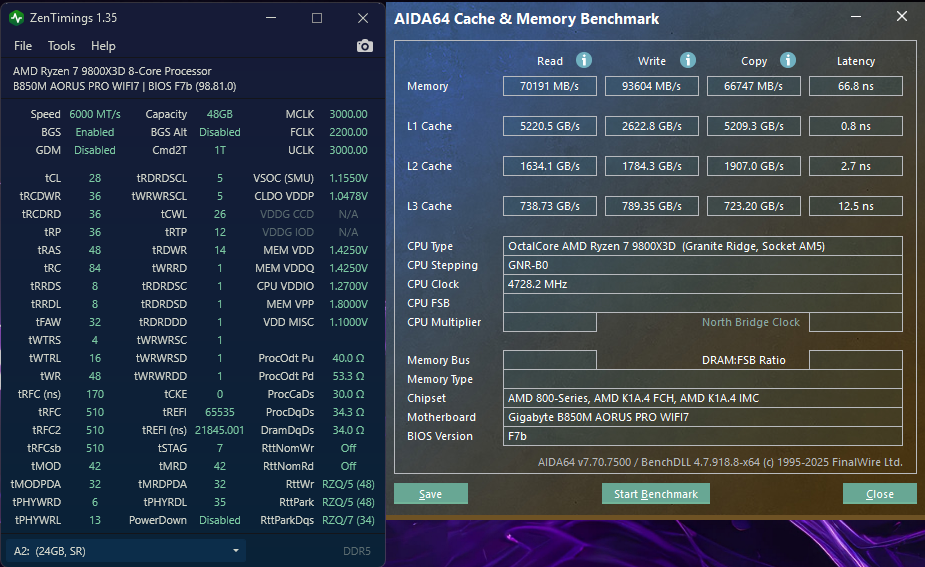The width and height of the screenshot is (925, 567).
Task: Click the AIDA64 version copyright line
Action: 720,462
